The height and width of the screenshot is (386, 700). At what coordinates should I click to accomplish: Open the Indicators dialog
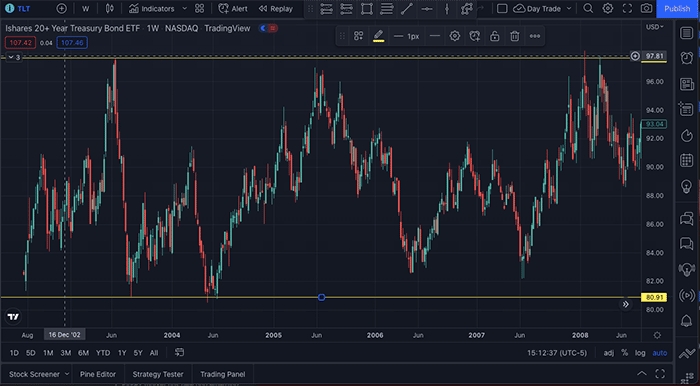pyautogui.click(x=152, y=8)
